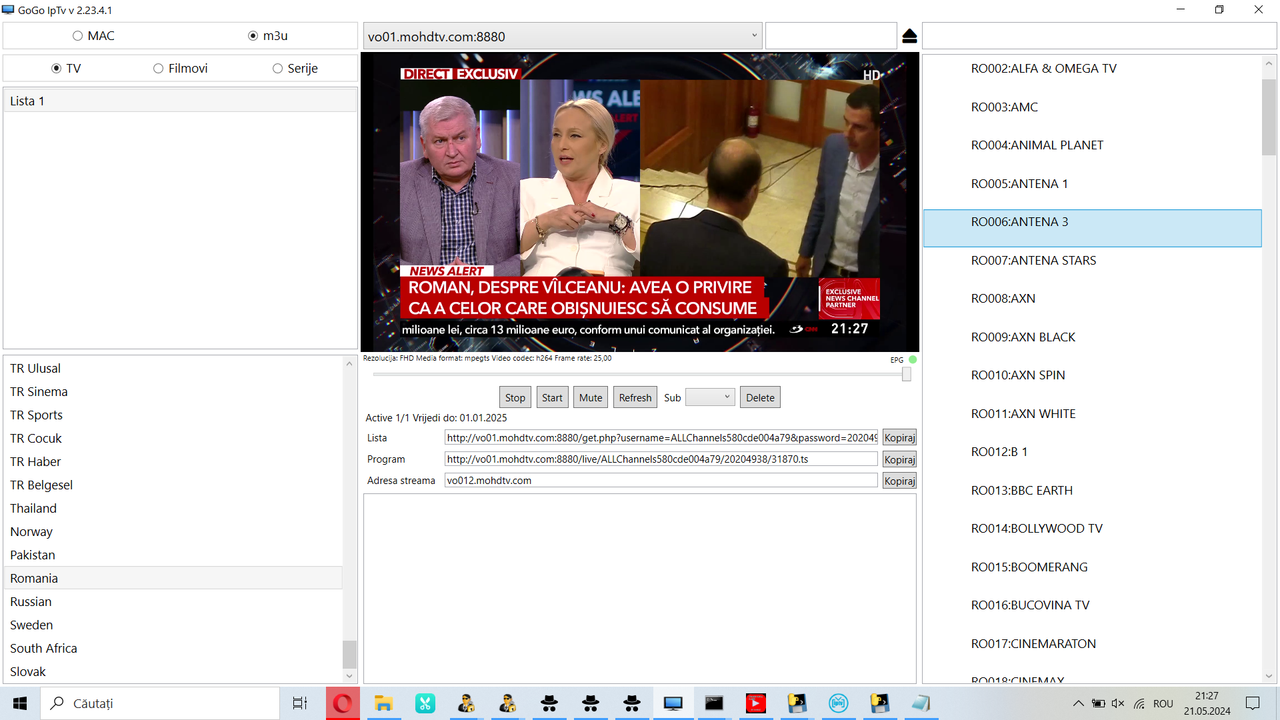
Task: Copy the Adresa streama with Kopiraj
Action: pyautogui.click(x=900, y=481)
